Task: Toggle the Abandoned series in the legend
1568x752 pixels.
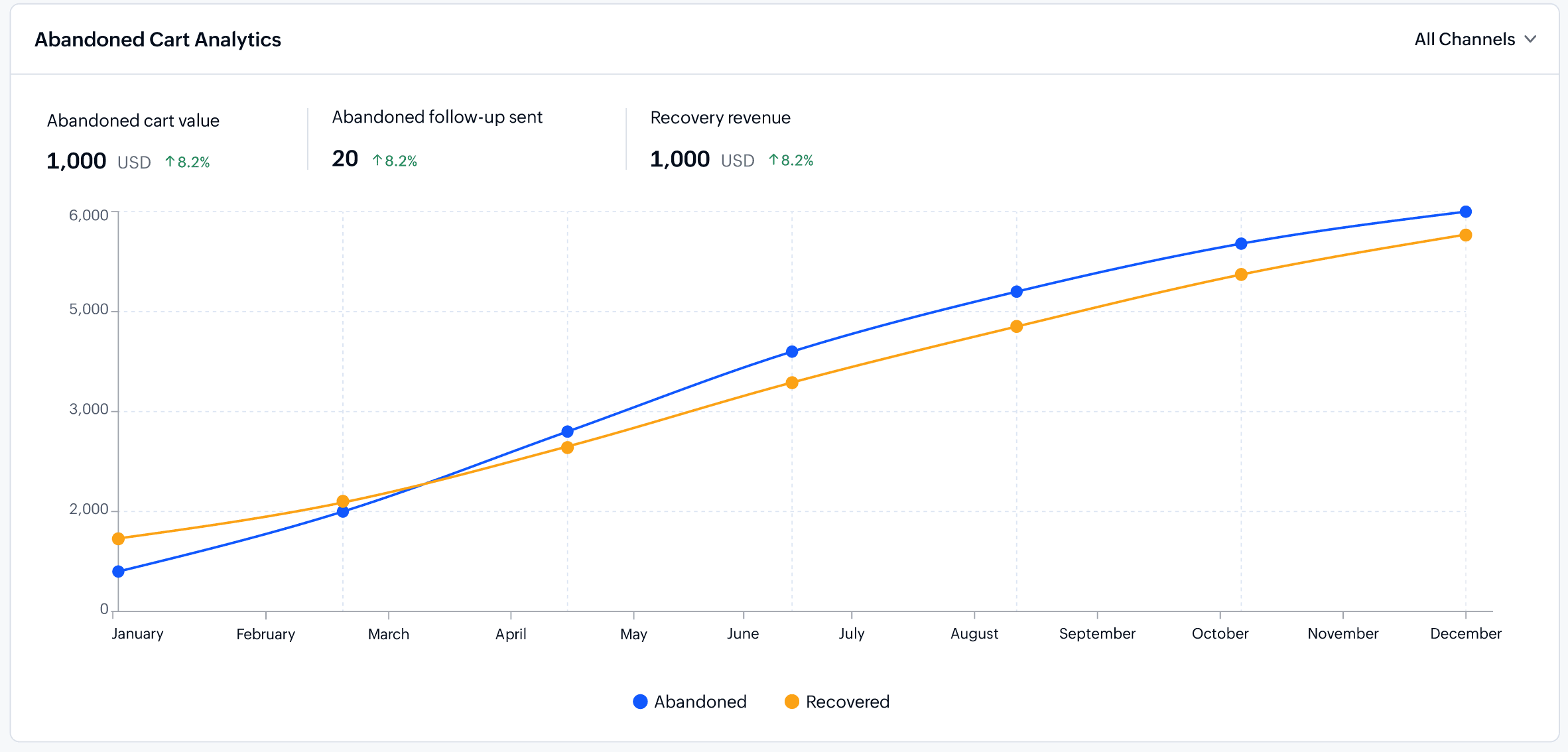Action: tap(690, 702)
